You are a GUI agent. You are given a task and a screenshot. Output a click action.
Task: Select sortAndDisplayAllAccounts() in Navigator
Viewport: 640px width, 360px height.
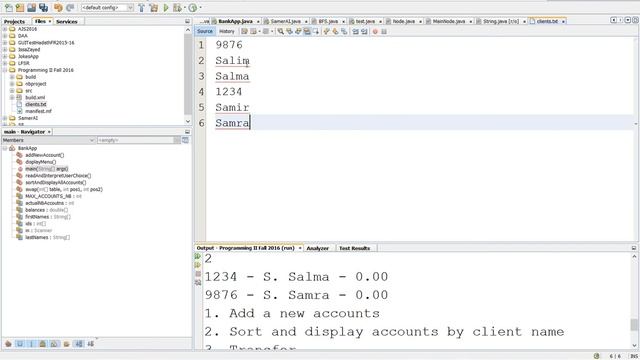pyautogui.click(x=56, y=182)
